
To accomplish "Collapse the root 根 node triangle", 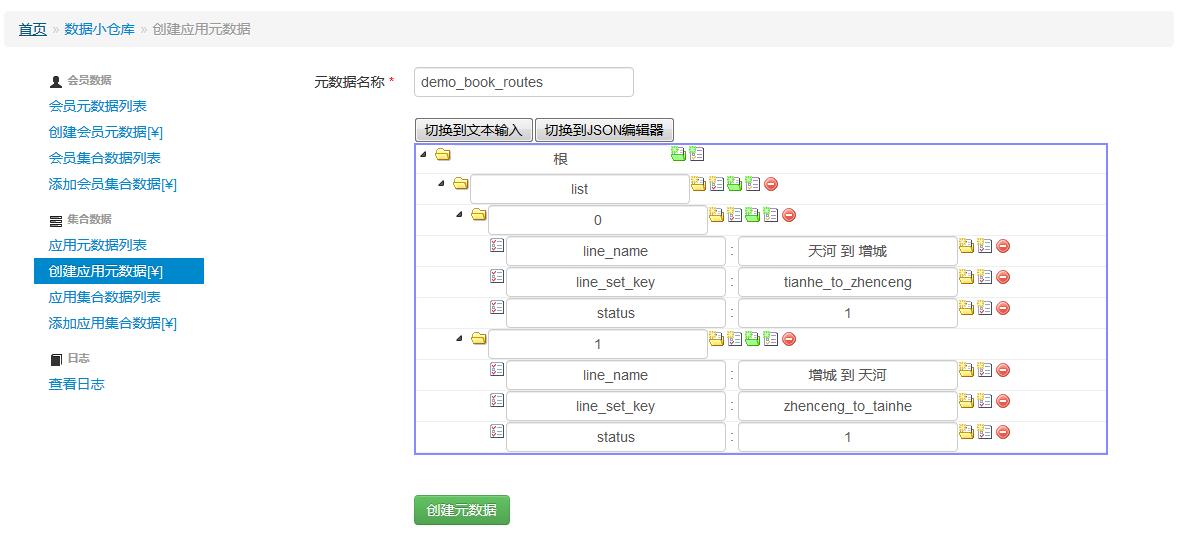I will (x=423, y=154).
